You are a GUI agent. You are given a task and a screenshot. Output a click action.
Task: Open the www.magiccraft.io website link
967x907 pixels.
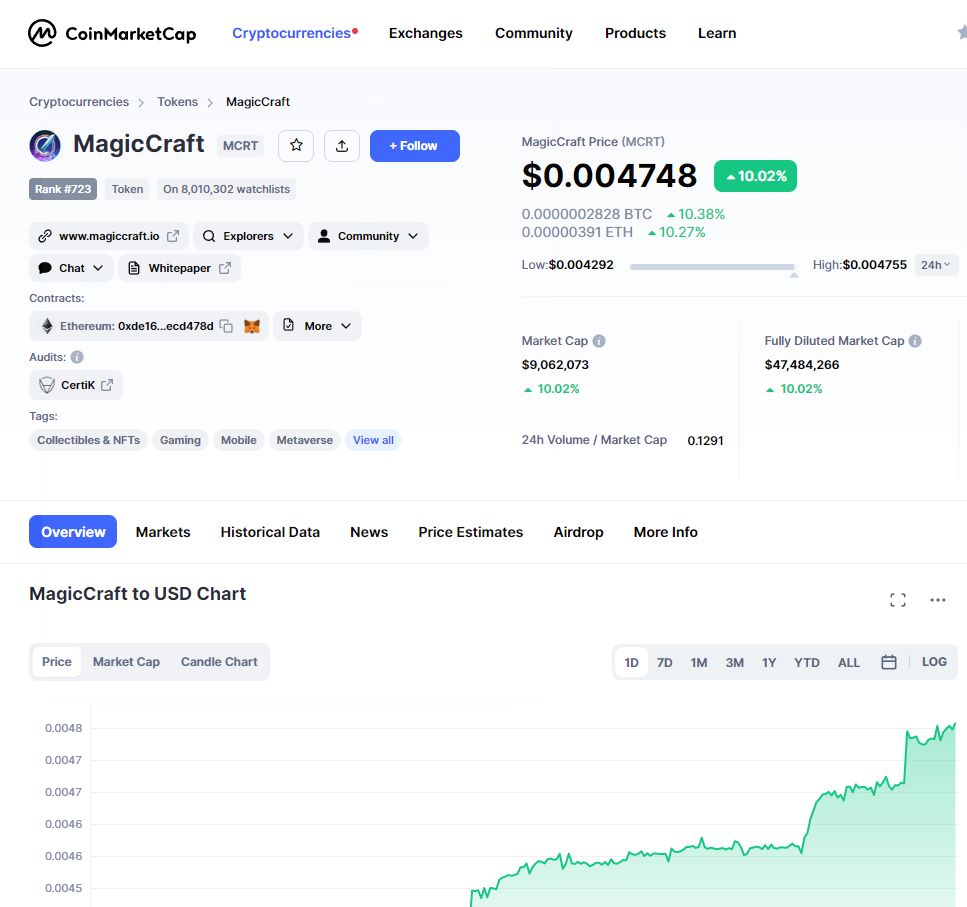[109, 236]
